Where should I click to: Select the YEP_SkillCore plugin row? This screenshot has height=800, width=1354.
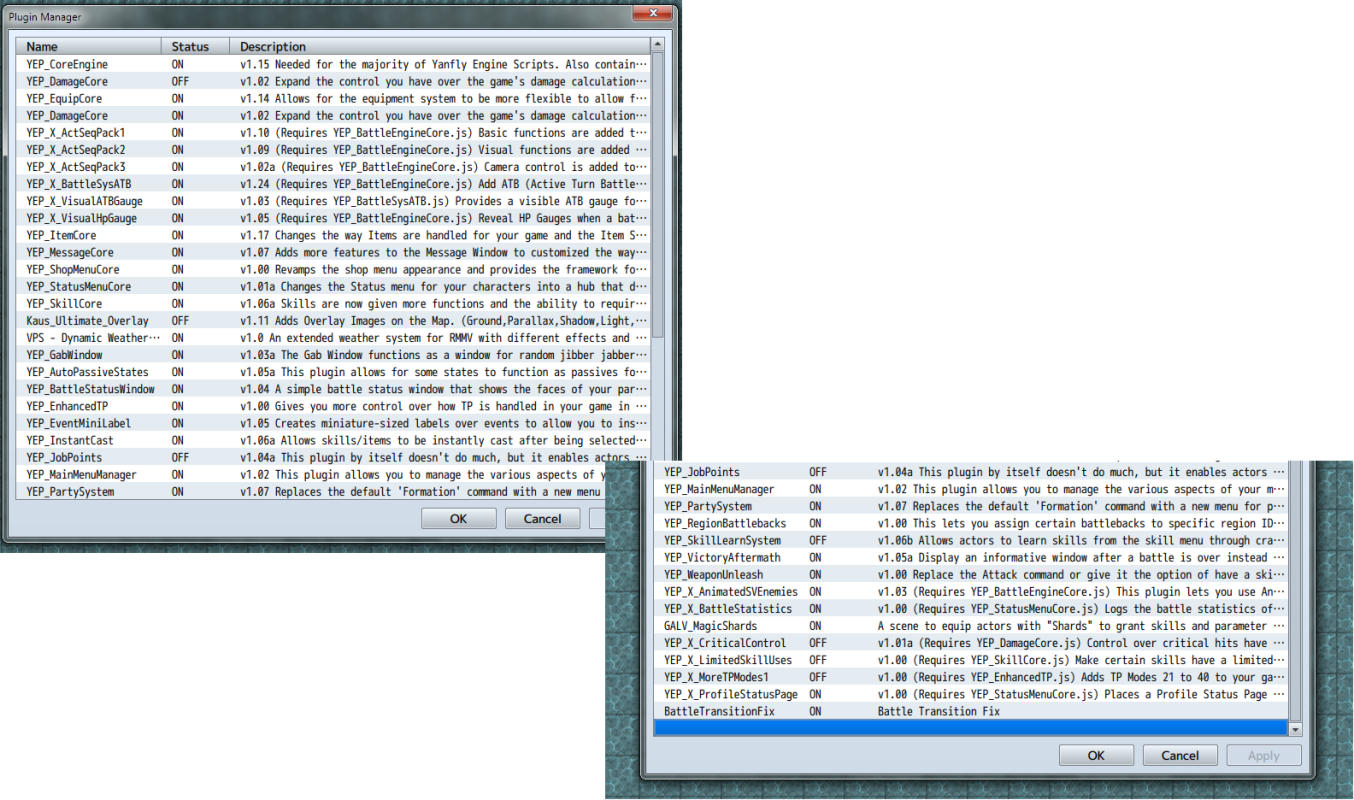(x=333, y=303)
